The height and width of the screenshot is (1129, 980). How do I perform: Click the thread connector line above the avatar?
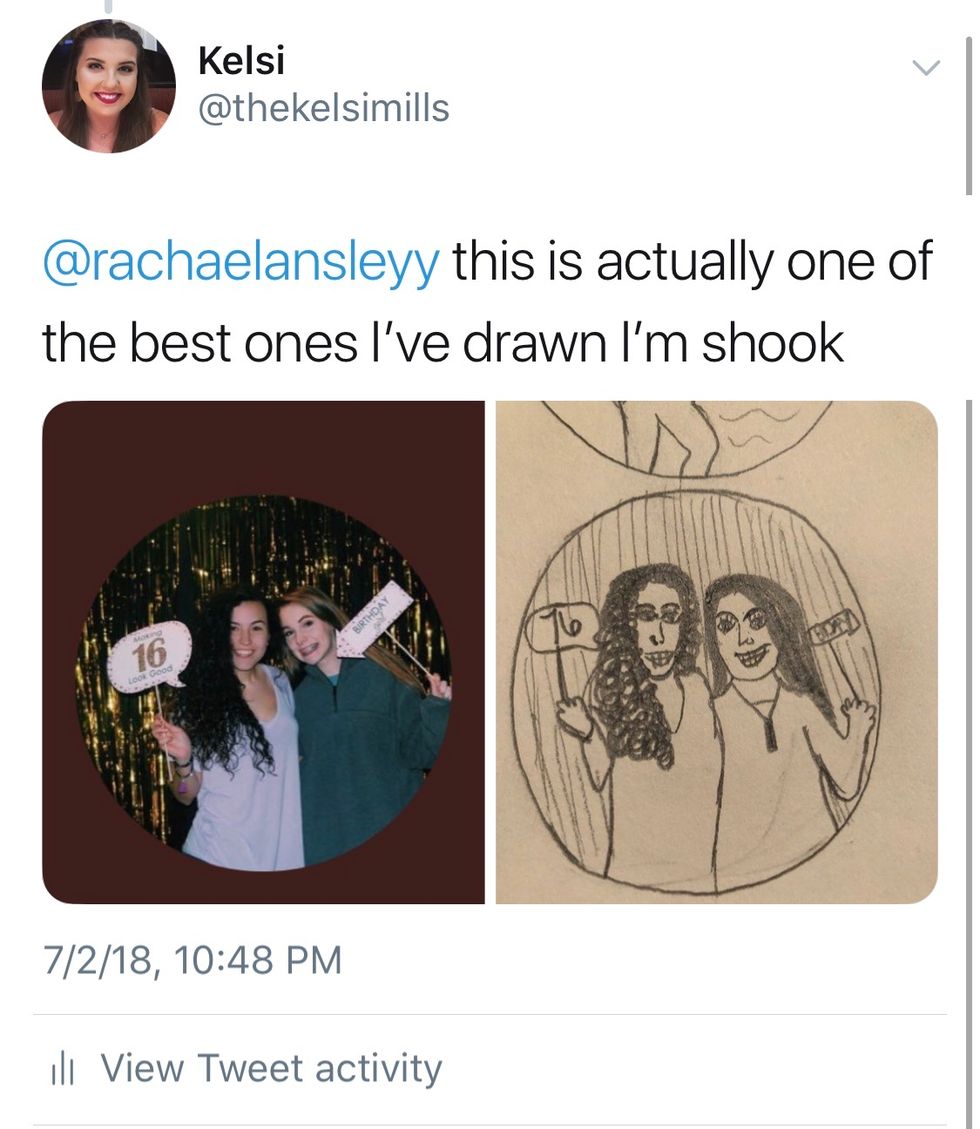(x=107, y=8)
